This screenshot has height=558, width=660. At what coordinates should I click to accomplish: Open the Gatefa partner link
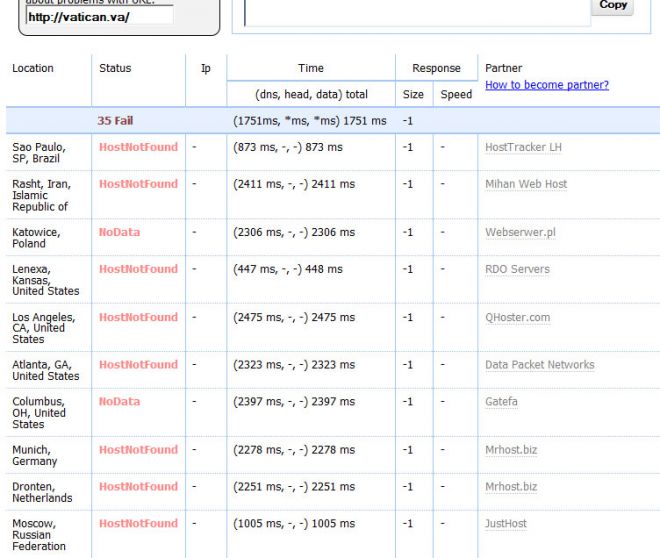[502, 402]
